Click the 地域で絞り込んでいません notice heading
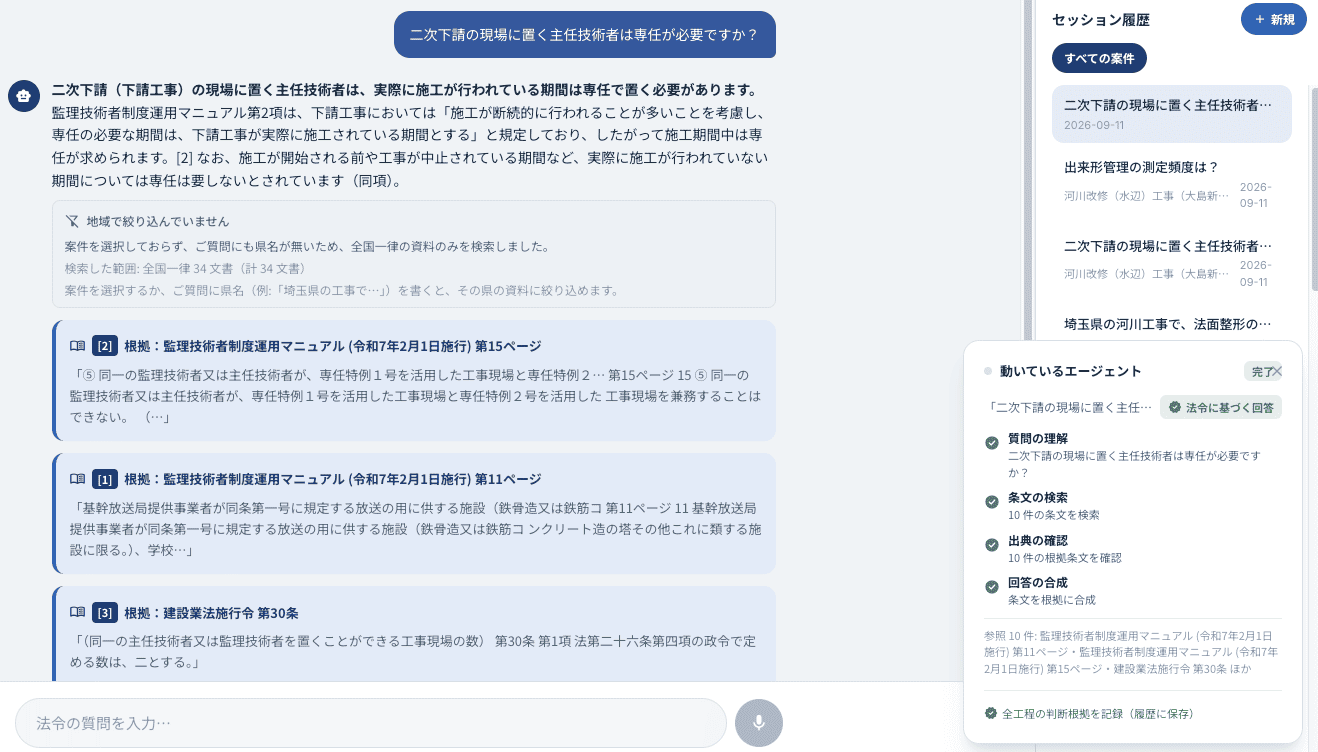Viewport: 1318px width, 752px height. point(158,221)
